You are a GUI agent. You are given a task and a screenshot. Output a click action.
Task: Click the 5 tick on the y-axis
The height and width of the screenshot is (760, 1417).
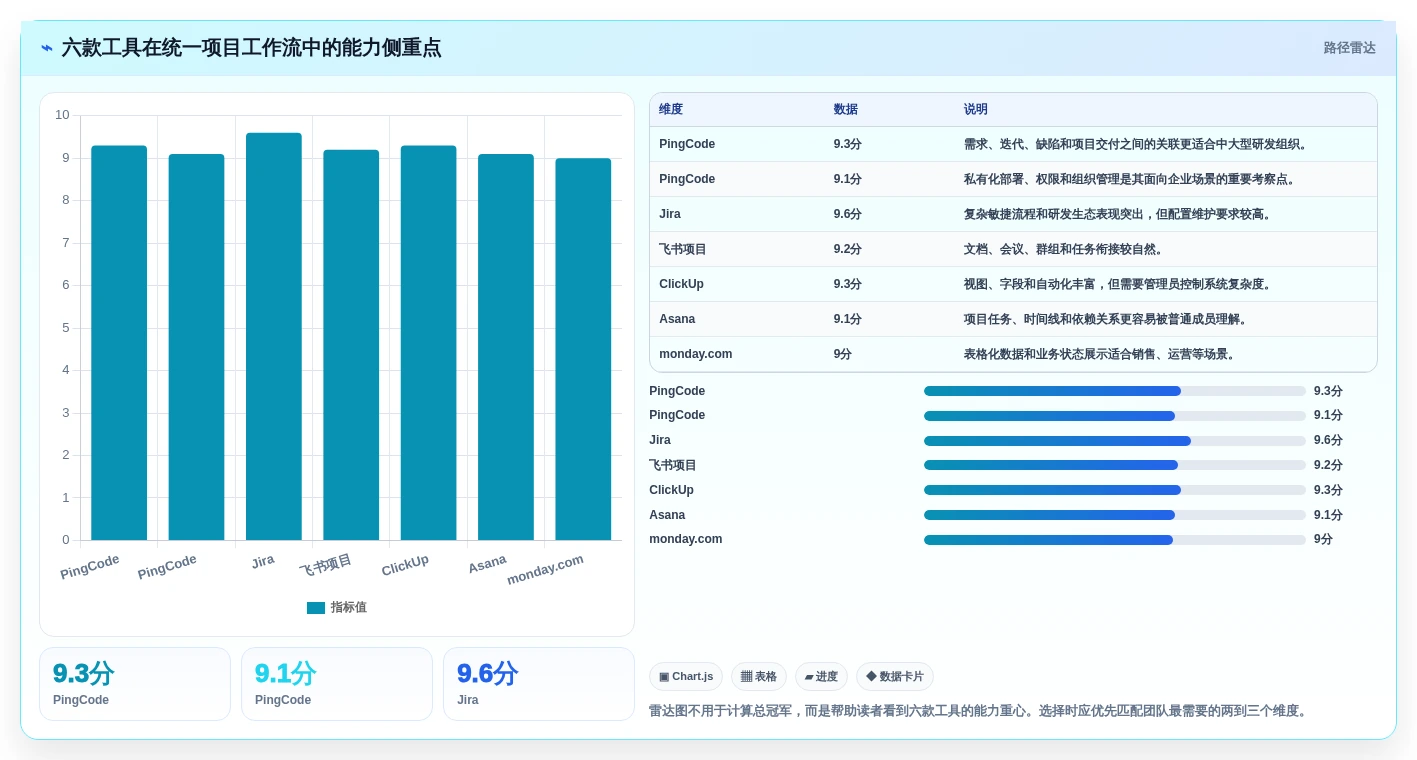66,328
